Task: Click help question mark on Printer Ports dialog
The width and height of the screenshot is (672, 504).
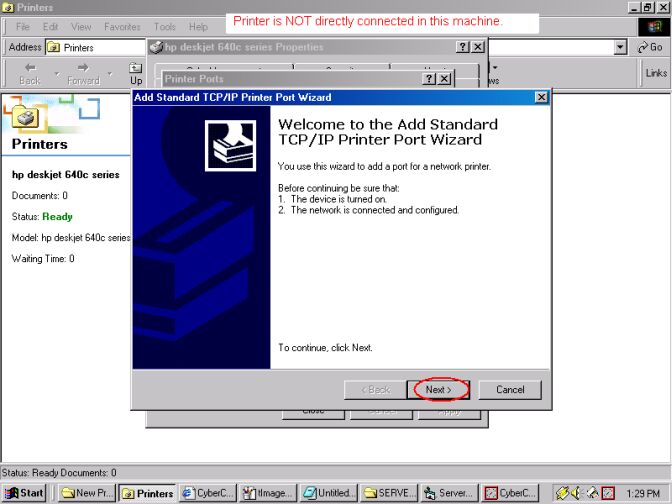Action: pyautogui.click(x=427, y=78)
